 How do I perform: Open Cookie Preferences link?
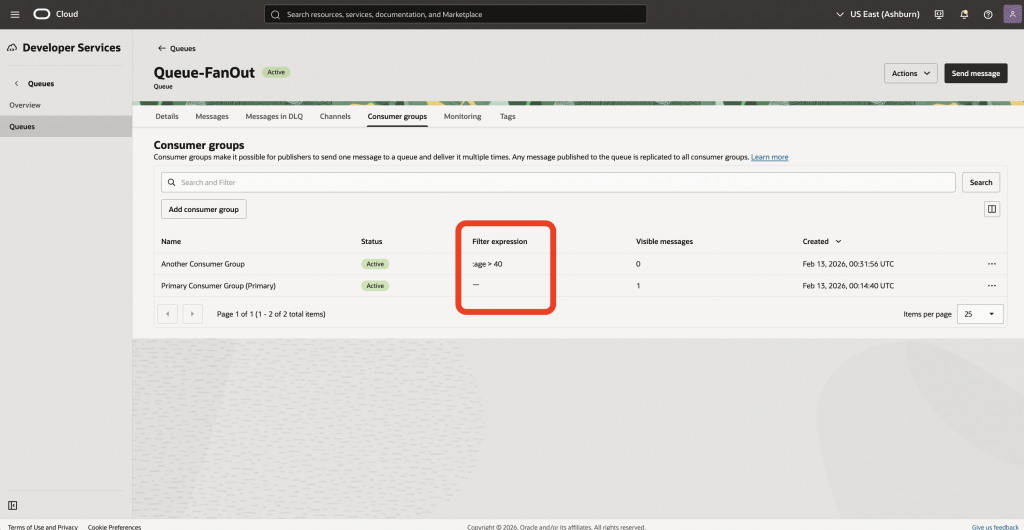114,526
